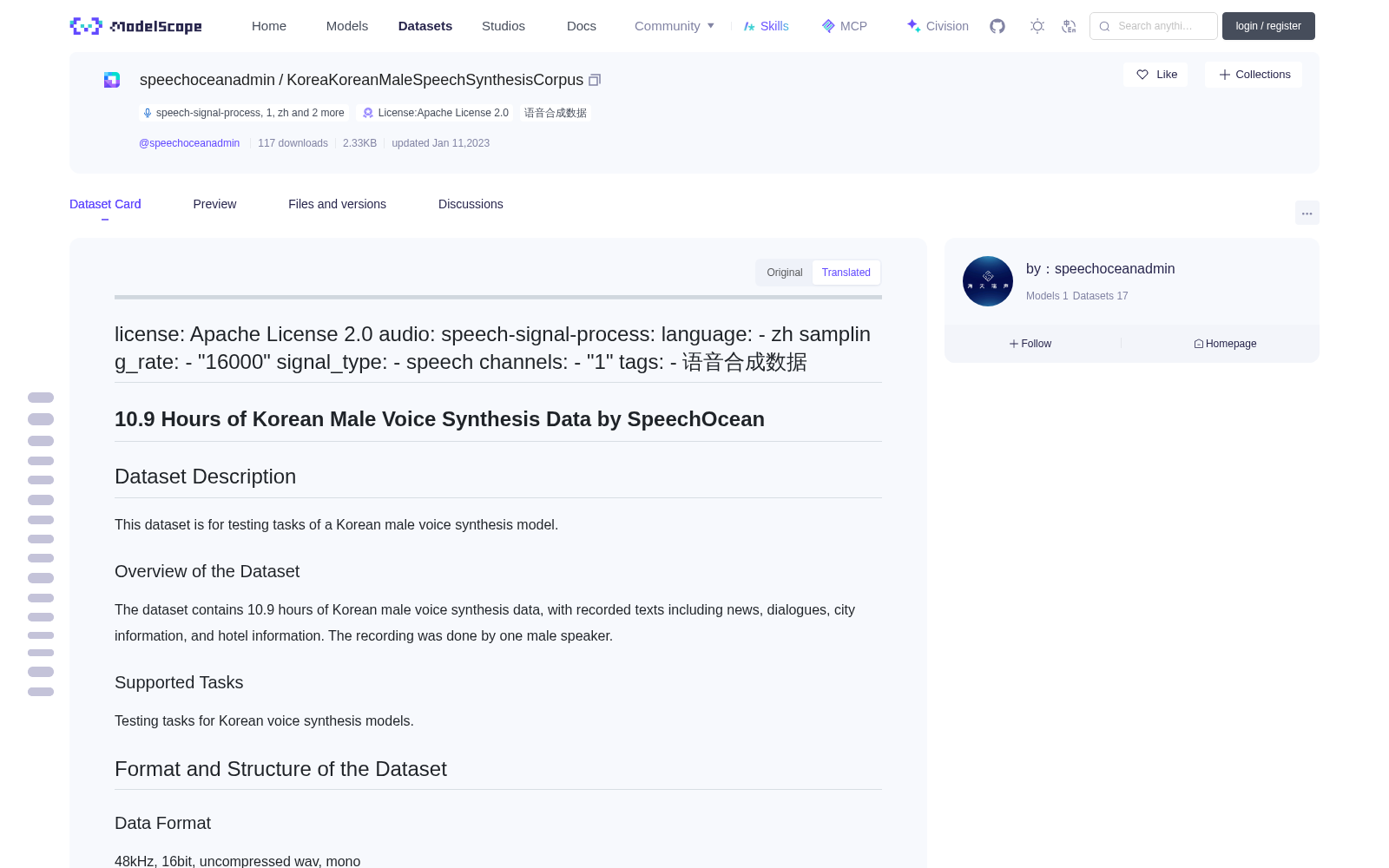This screenshot has height=868, width=1389.
Task: Click by：speechoceanadmin author name
Action: point(1101,269)
